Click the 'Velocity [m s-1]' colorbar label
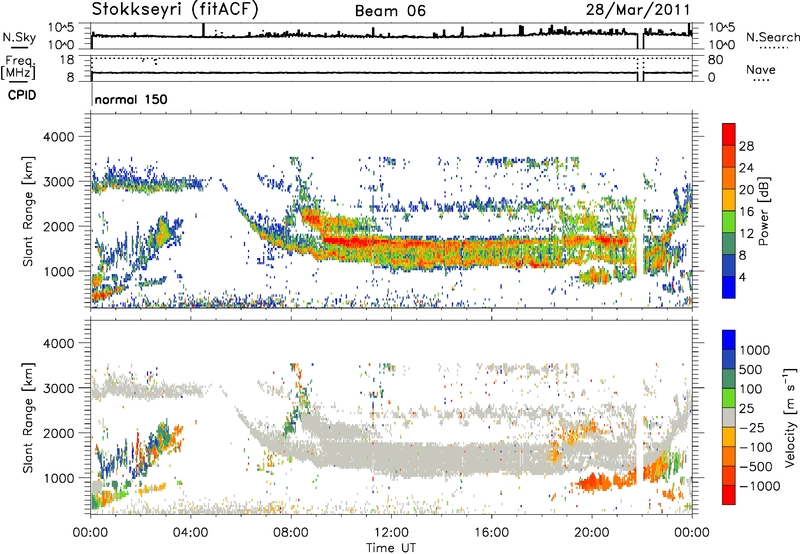Screen dimensions: 800x554 (790, 417)
